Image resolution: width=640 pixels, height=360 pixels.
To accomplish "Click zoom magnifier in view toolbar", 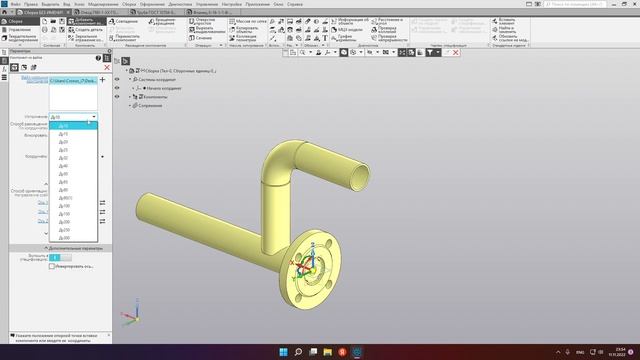I will (x=302, y=53).
